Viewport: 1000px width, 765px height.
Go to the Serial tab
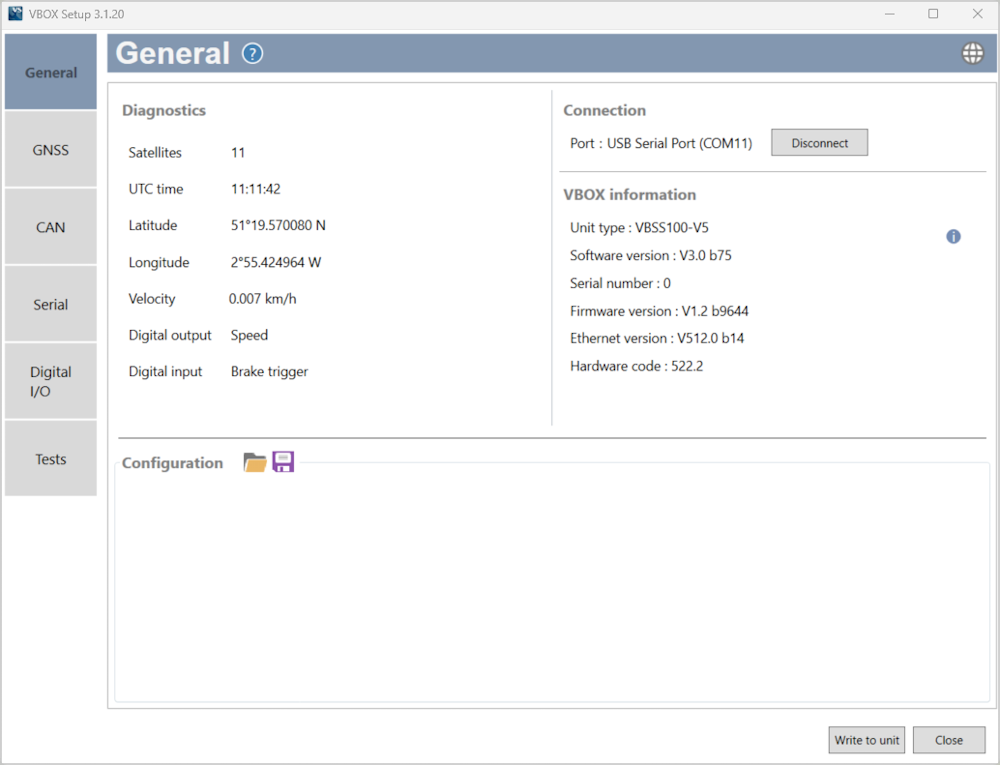pos(51,304)
